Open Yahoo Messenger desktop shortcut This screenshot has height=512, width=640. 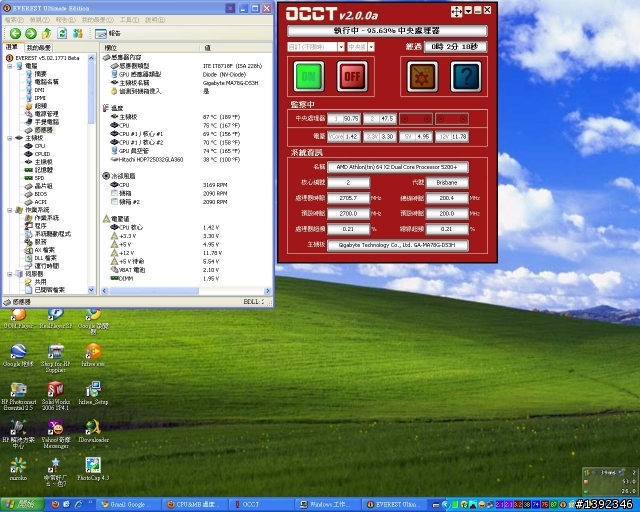(56, 434)
